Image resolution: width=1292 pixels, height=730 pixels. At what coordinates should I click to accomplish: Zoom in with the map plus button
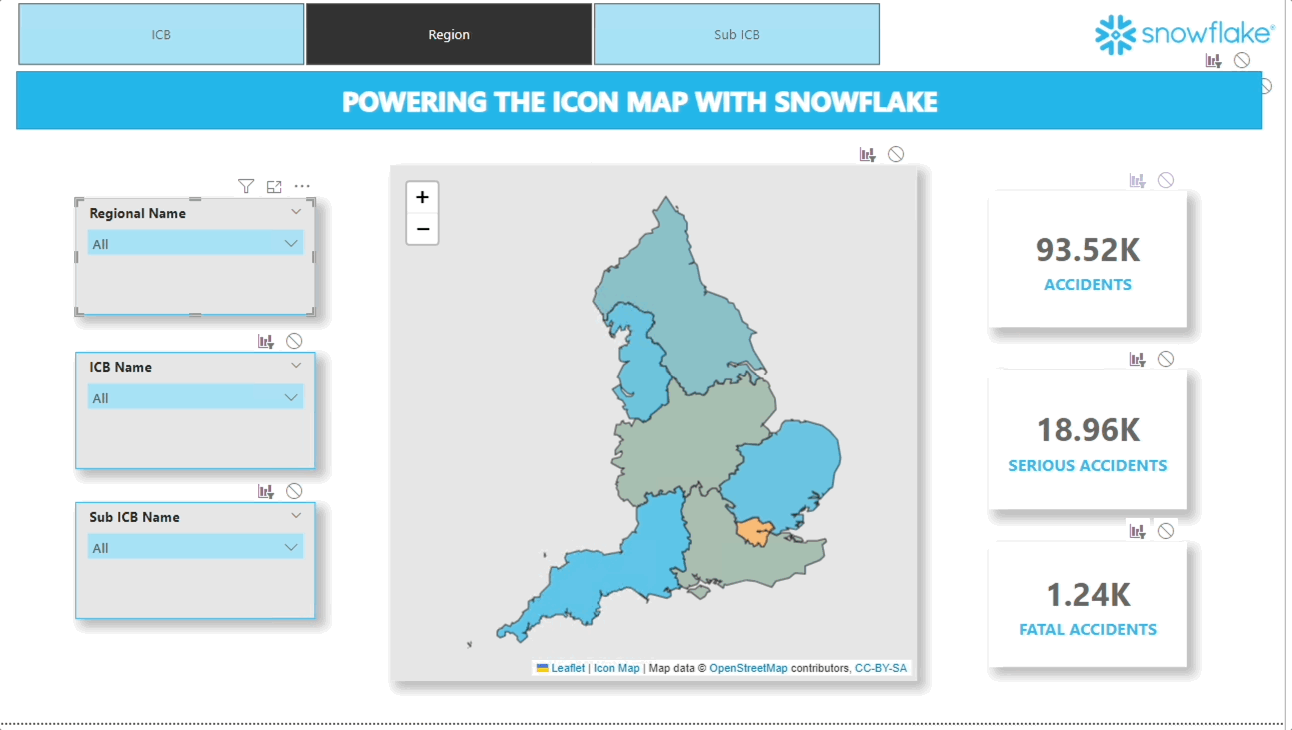coord(422,197)
